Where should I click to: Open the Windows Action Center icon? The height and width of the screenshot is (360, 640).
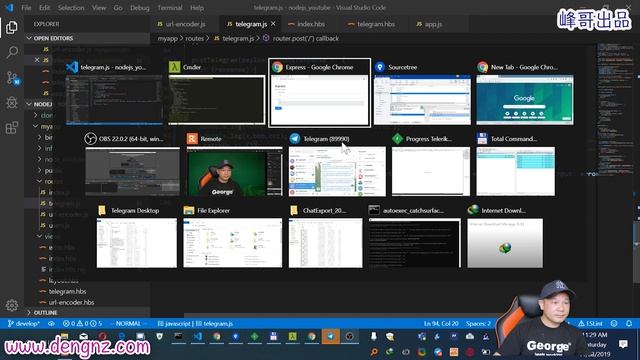[x=623, y=344]
